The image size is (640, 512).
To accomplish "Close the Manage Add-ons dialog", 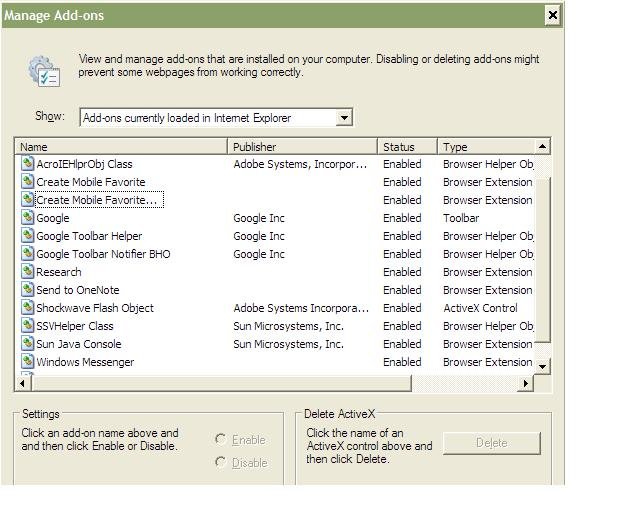I will pyautogui.click(x=552, y=15).
